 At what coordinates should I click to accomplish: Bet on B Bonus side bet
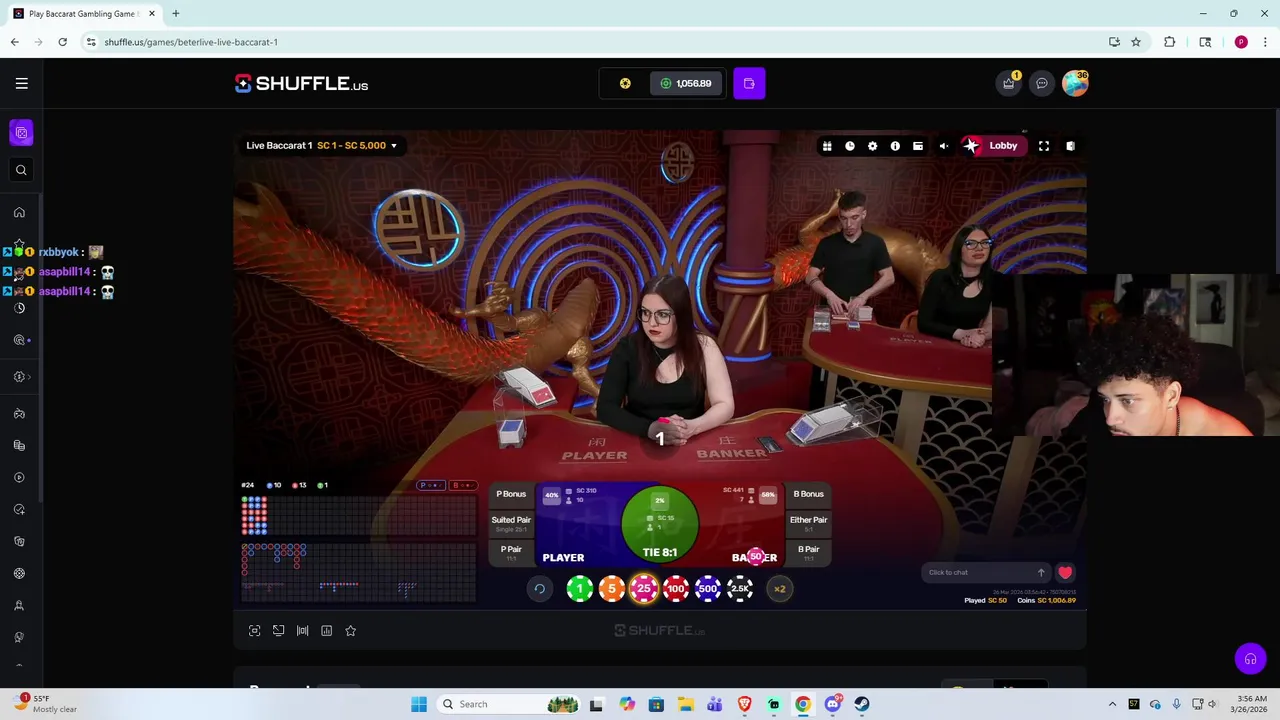808,494
